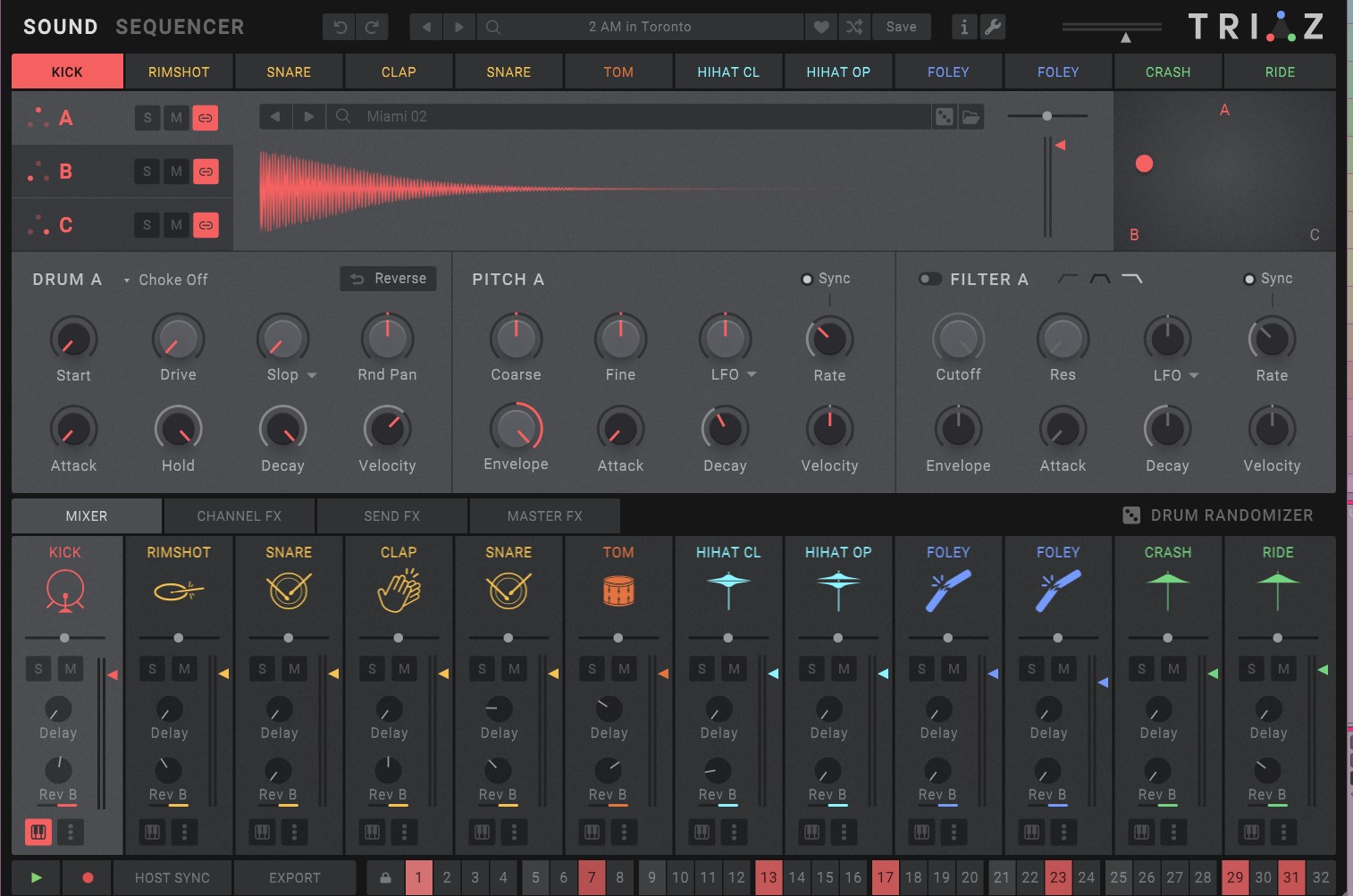Switch to Channel FX tab

[x=239, y=516]
